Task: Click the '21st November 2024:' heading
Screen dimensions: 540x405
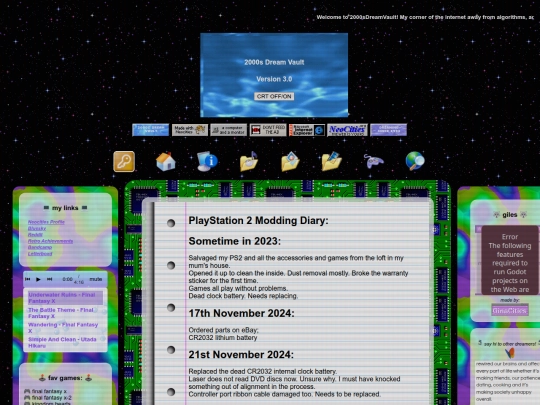Action: tap(241, 354)
